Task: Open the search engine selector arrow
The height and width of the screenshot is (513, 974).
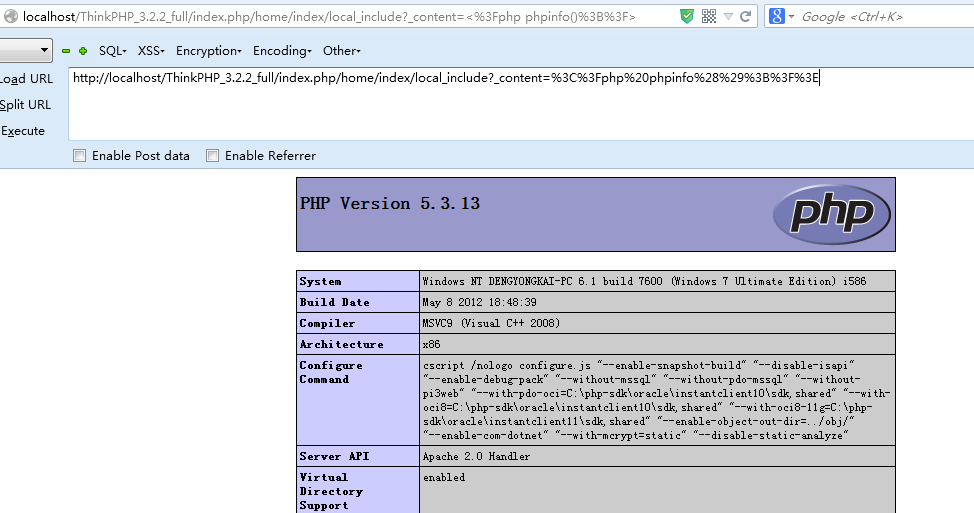Action: point(791,17)
